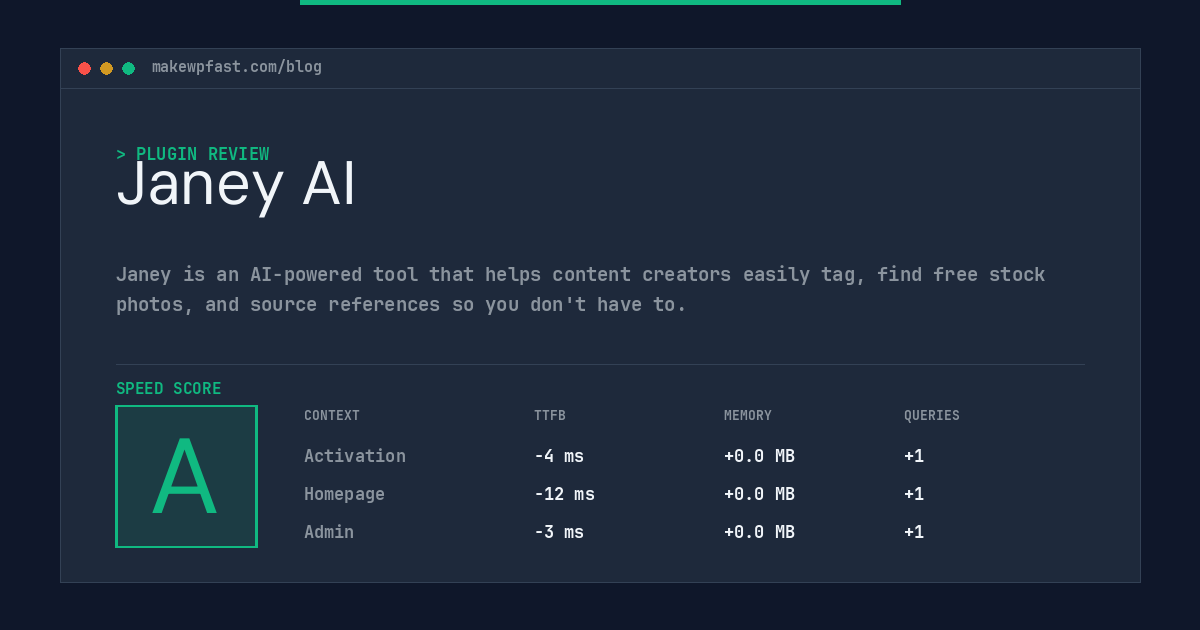
Task: Click the MEMORY column header
Action: click(748, 416)
